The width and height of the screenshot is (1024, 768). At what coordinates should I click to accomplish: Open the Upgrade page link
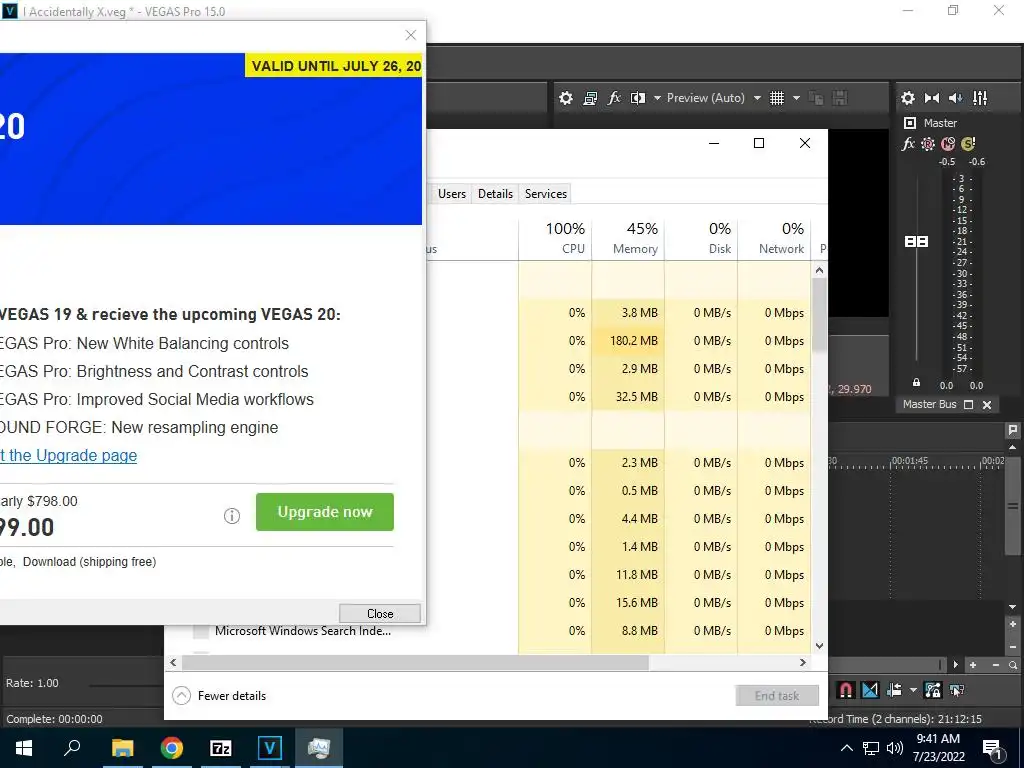[x=69, y=455]
